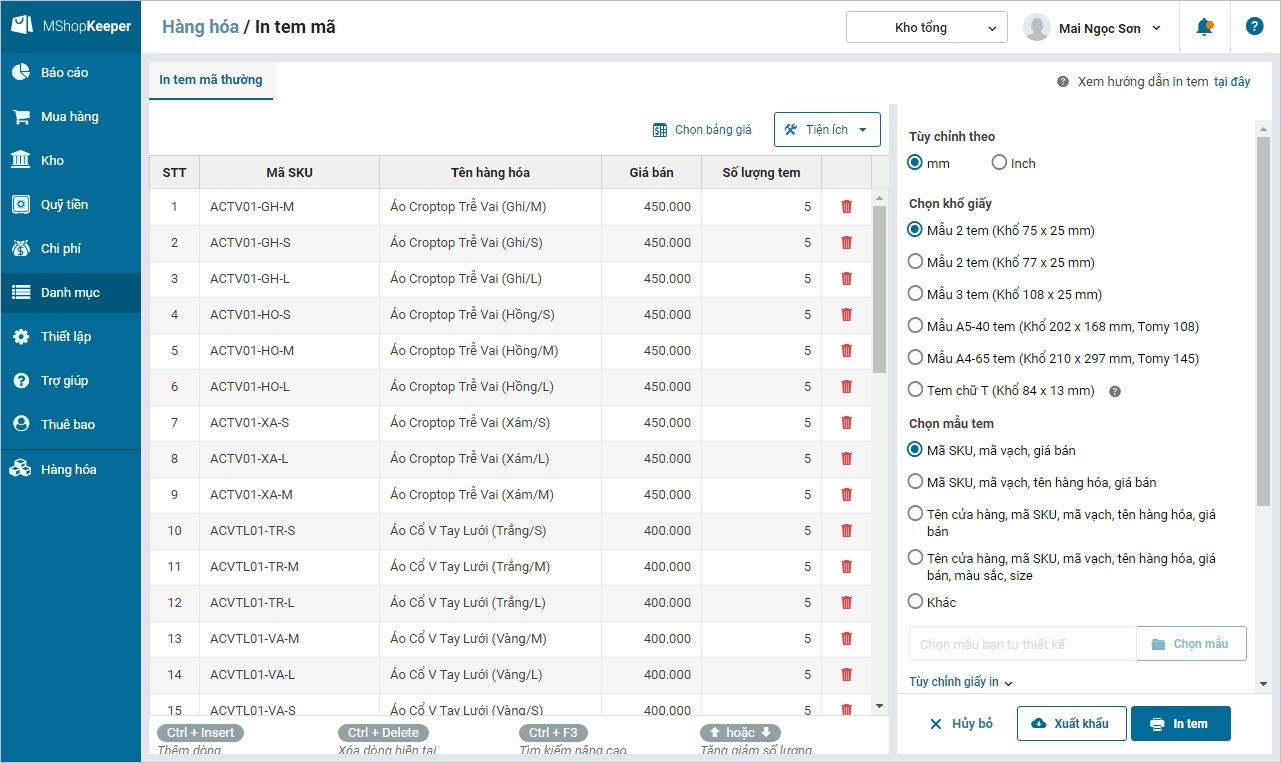Delete row ACTV01-XA-M with trash icon
This screenshot has width=1281, height=763.
click(847, 495)
